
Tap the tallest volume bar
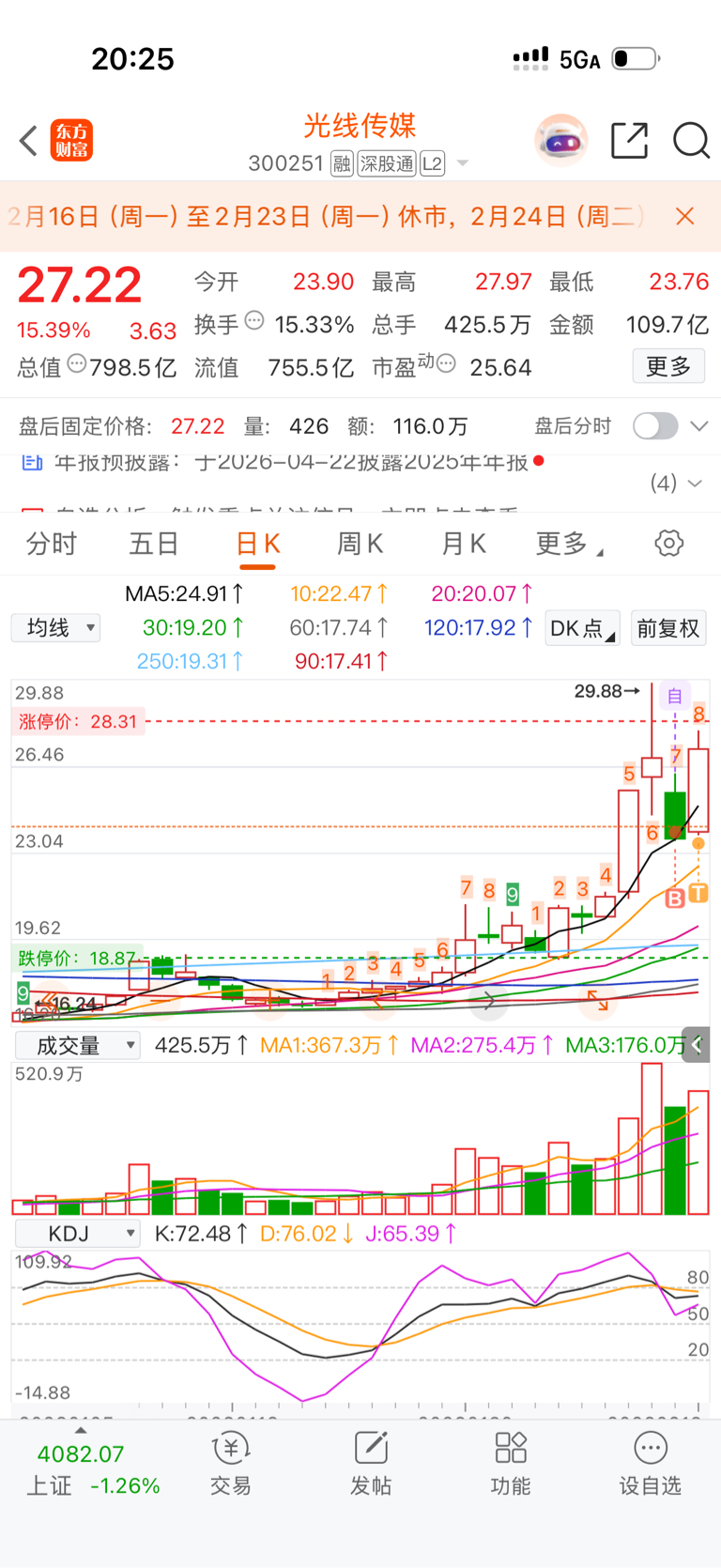click(652, 1139)
